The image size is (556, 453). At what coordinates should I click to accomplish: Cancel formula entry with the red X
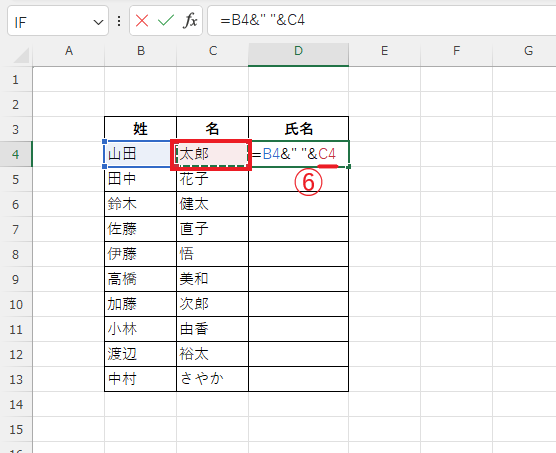142,21
